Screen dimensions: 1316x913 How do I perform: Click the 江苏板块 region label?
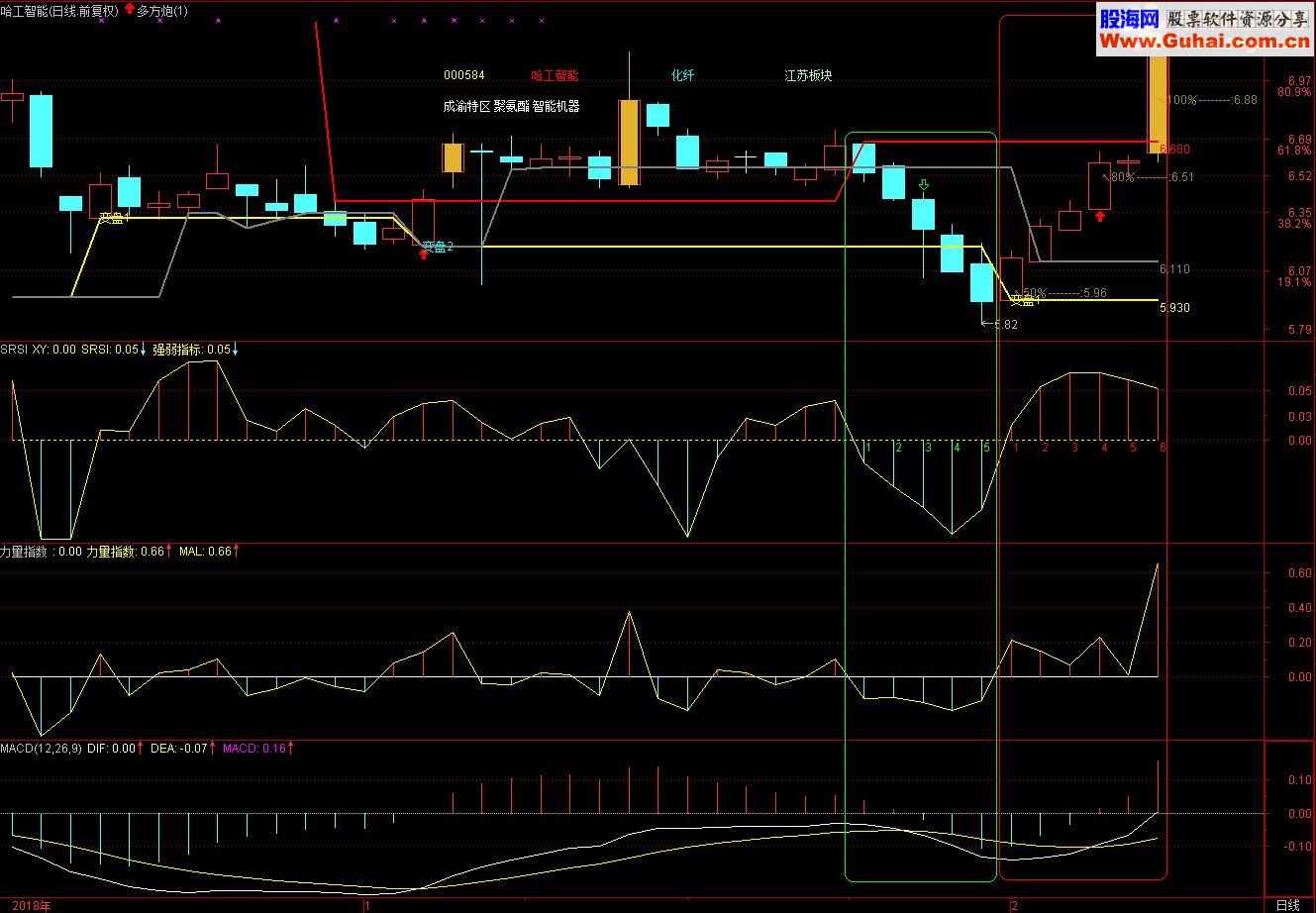tap(808, 75)
